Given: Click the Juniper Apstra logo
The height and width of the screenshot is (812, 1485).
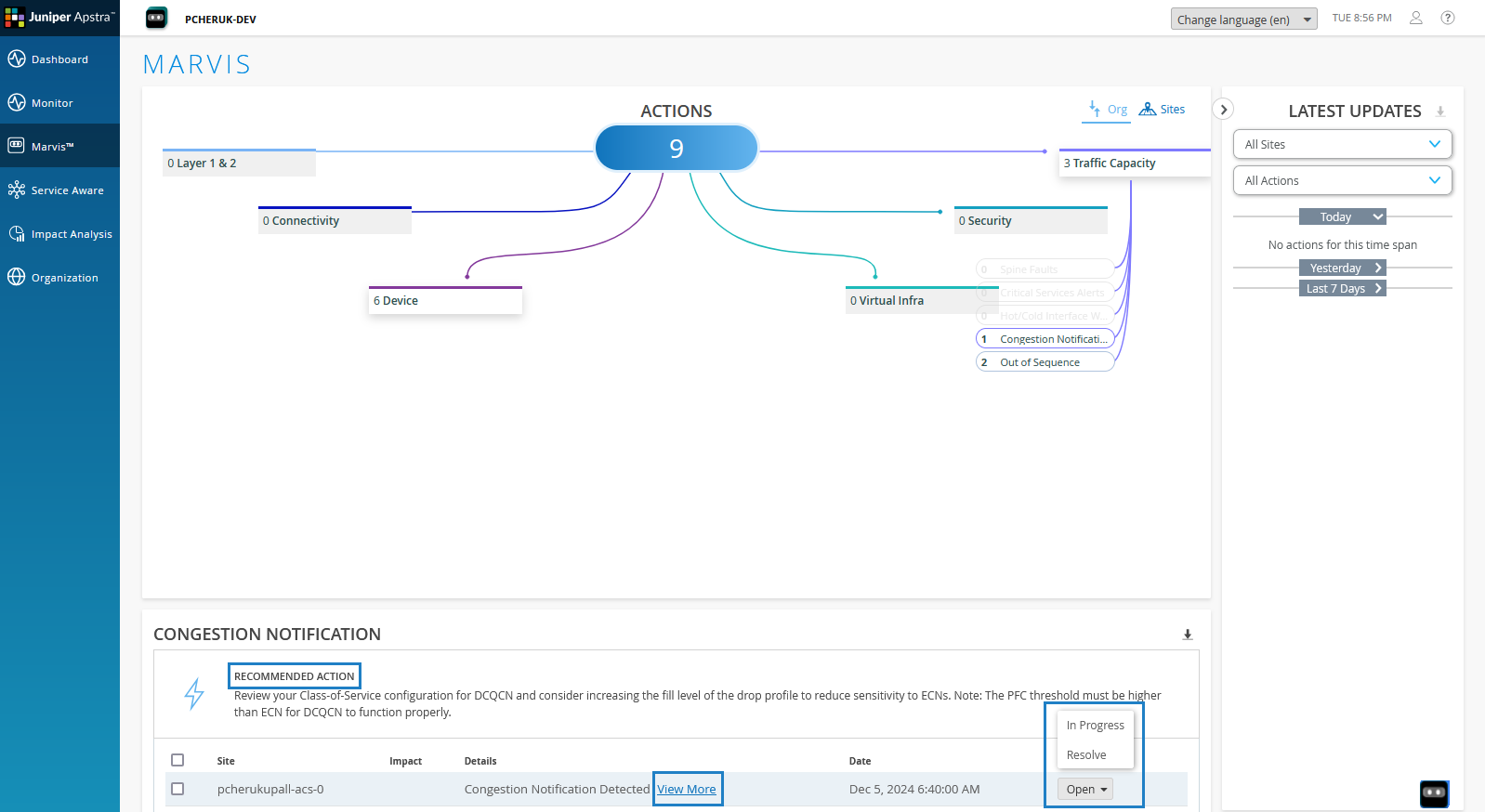Looking at the screenshot, I should 59,18.
